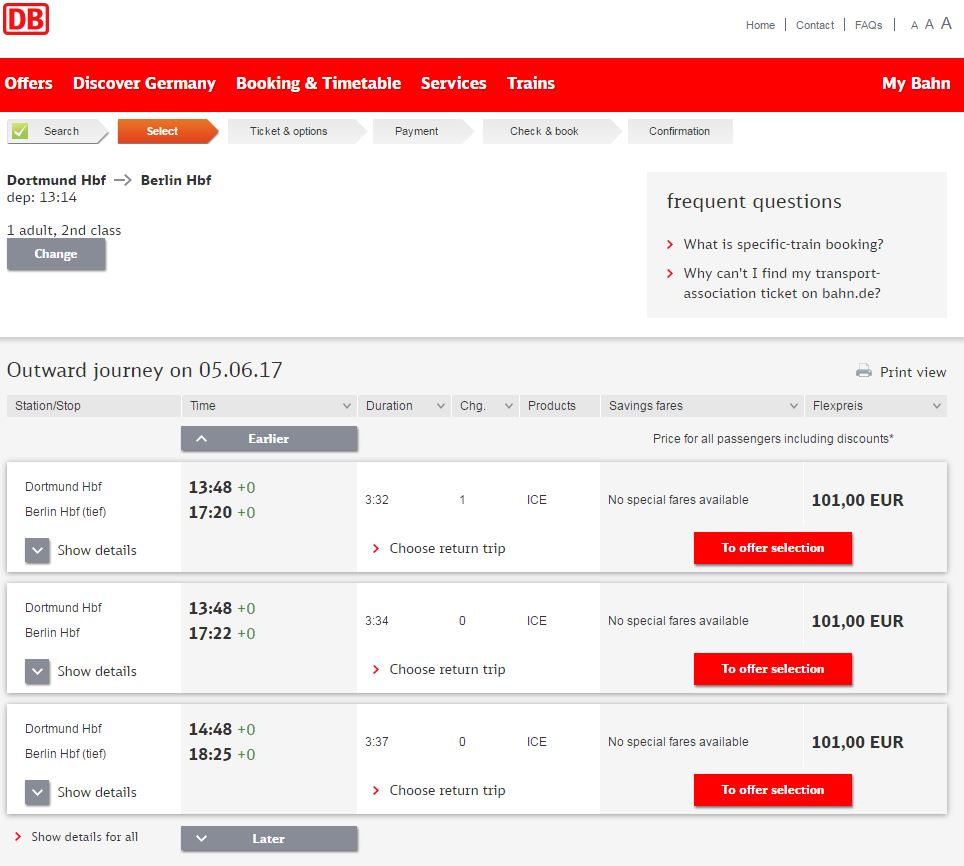Show Earlier connections
The width and height of the screenshot is (964, 866).
click(x=268, y=439)
